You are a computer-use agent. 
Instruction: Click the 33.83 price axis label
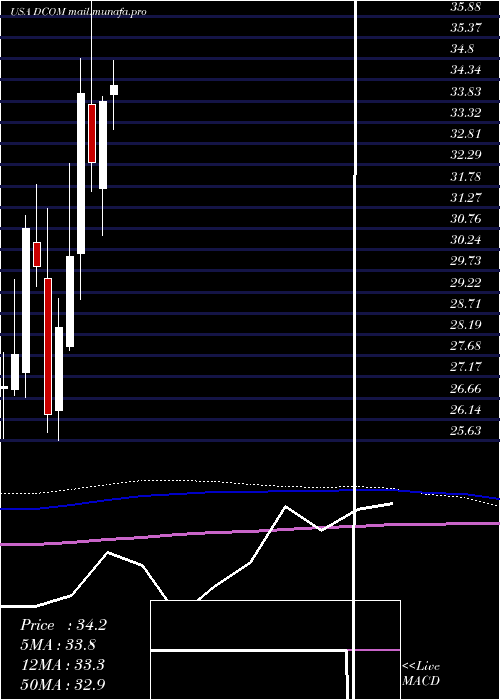(x=466, y=92)
